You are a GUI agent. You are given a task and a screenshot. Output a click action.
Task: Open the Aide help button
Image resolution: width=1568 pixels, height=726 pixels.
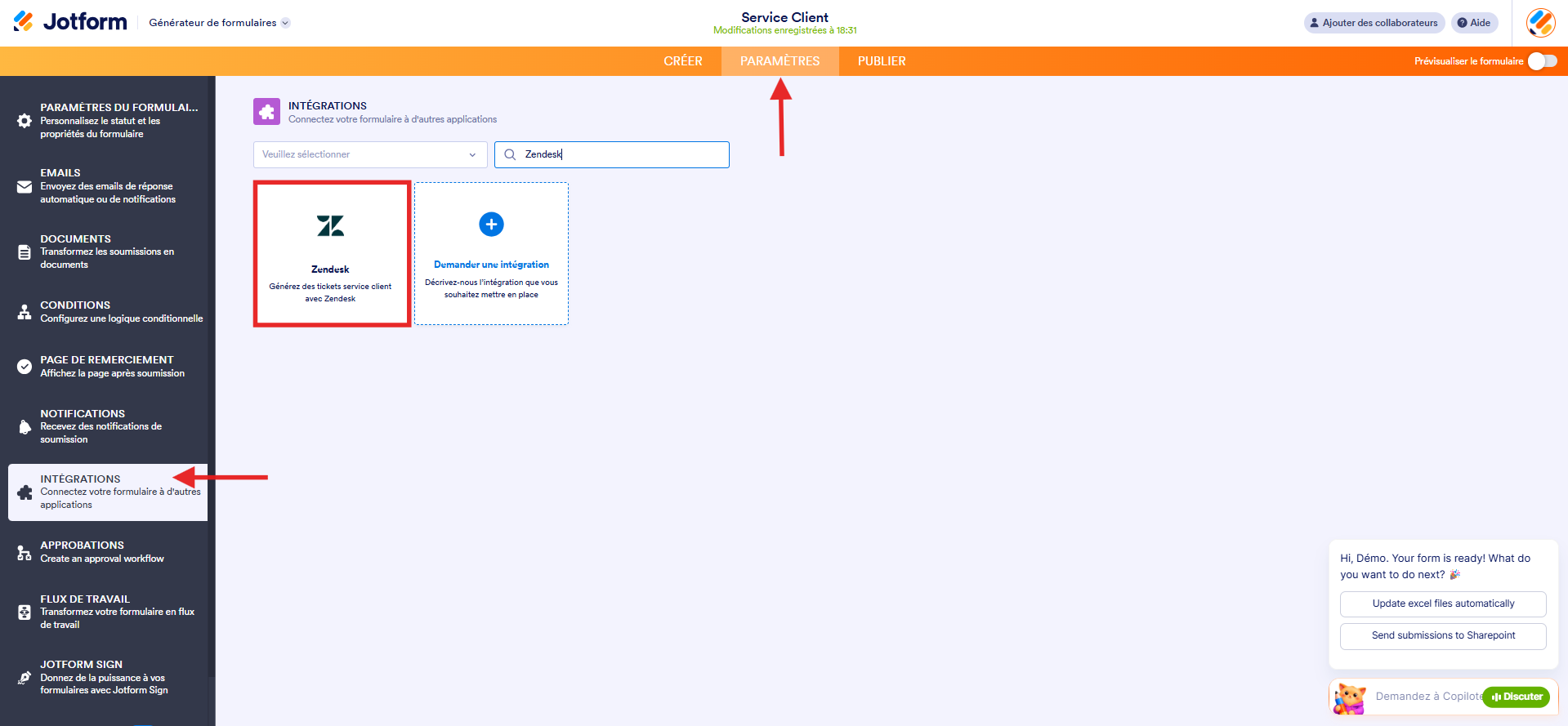pos(1474,23)
